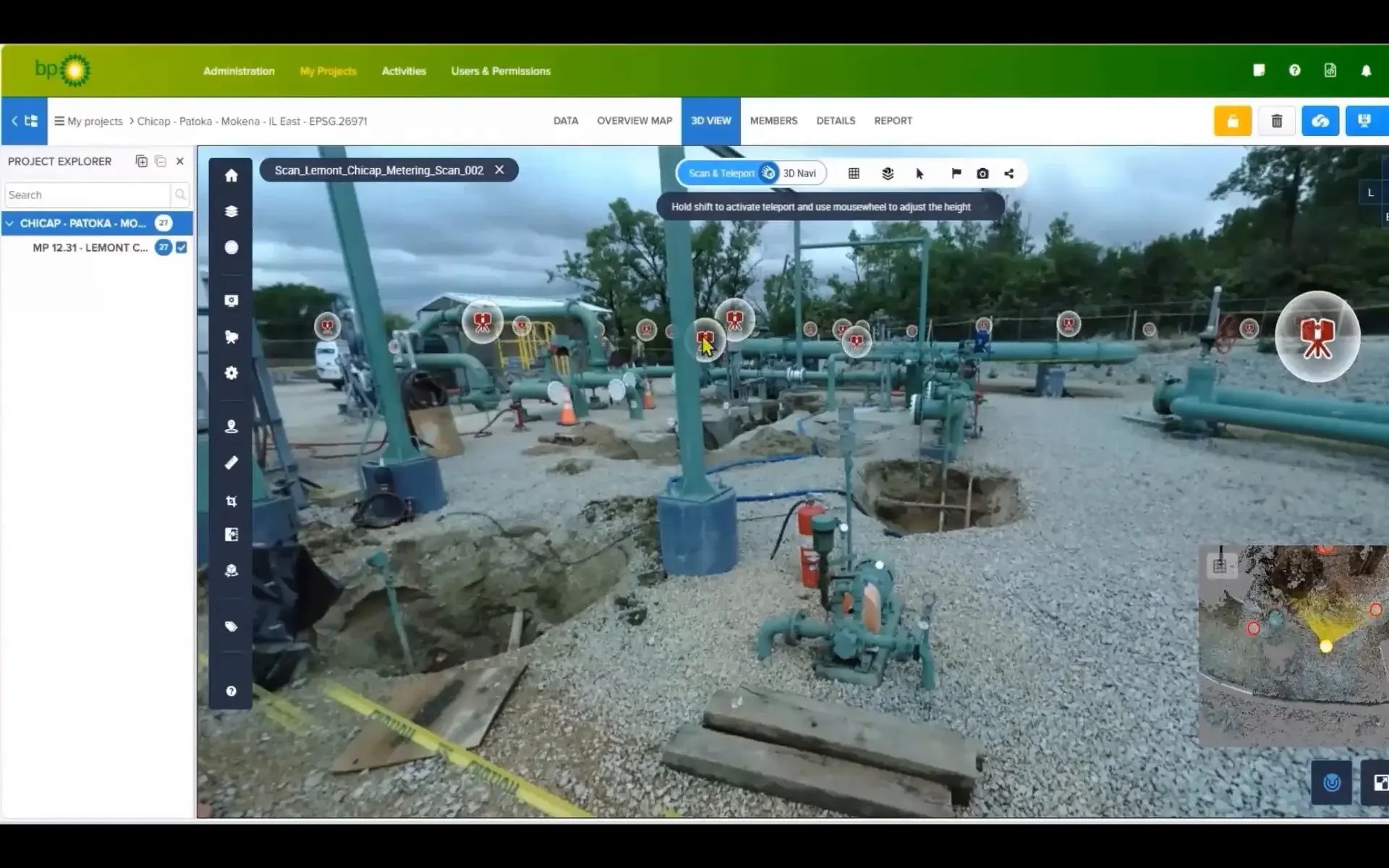Click the camera snapshot icon in top toolbar

[x=982, y=174]
